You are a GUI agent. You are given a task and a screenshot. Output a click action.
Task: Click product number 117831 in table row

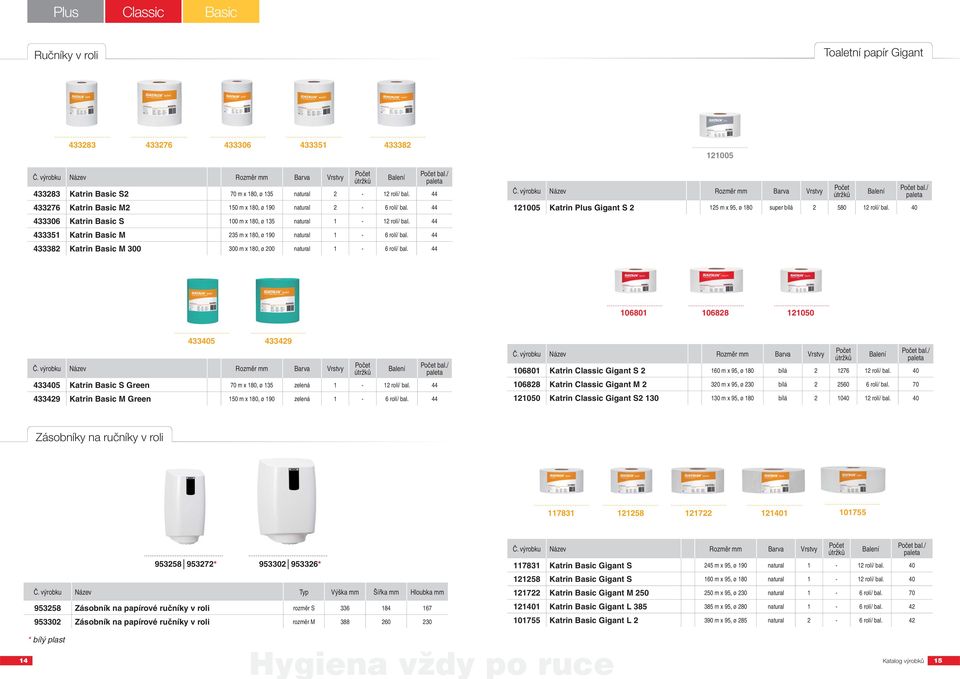point(527,566)
